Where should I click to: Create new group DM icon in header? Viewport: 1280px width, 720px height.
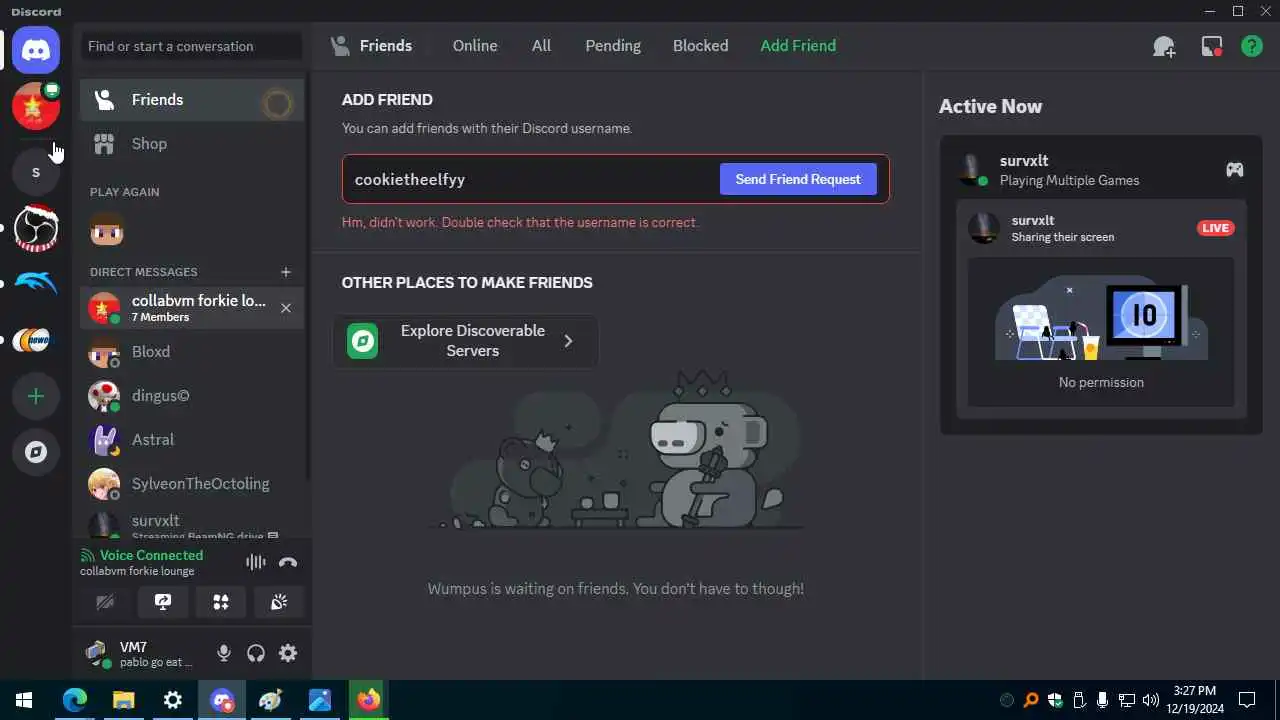[1164, 46]
